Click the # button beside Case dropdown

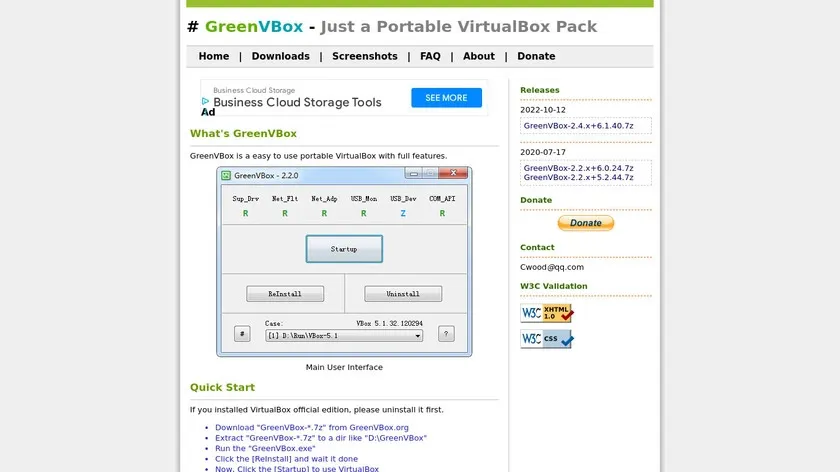242,334
